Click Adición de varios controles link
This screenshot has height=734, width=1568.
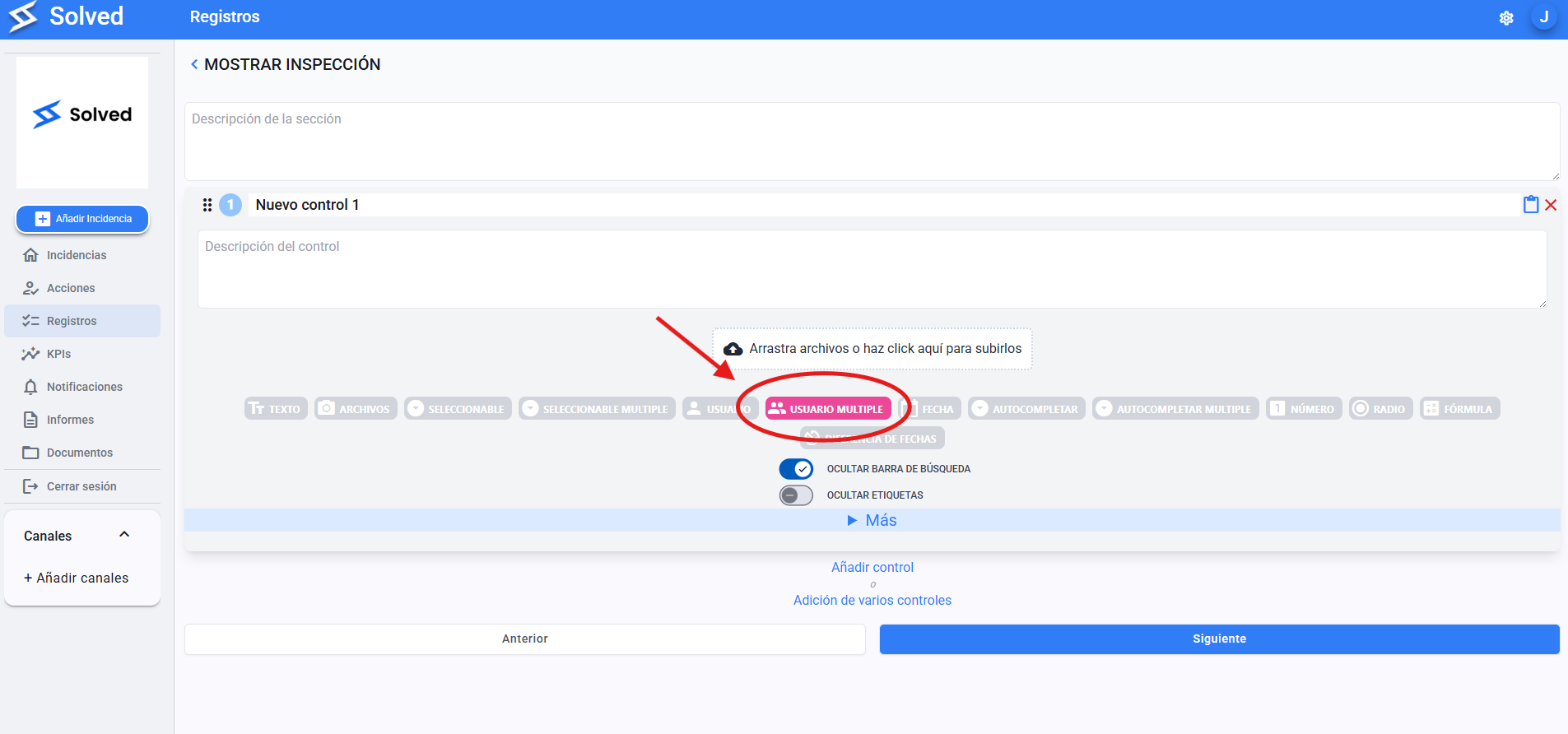click(x=872, y=600)
